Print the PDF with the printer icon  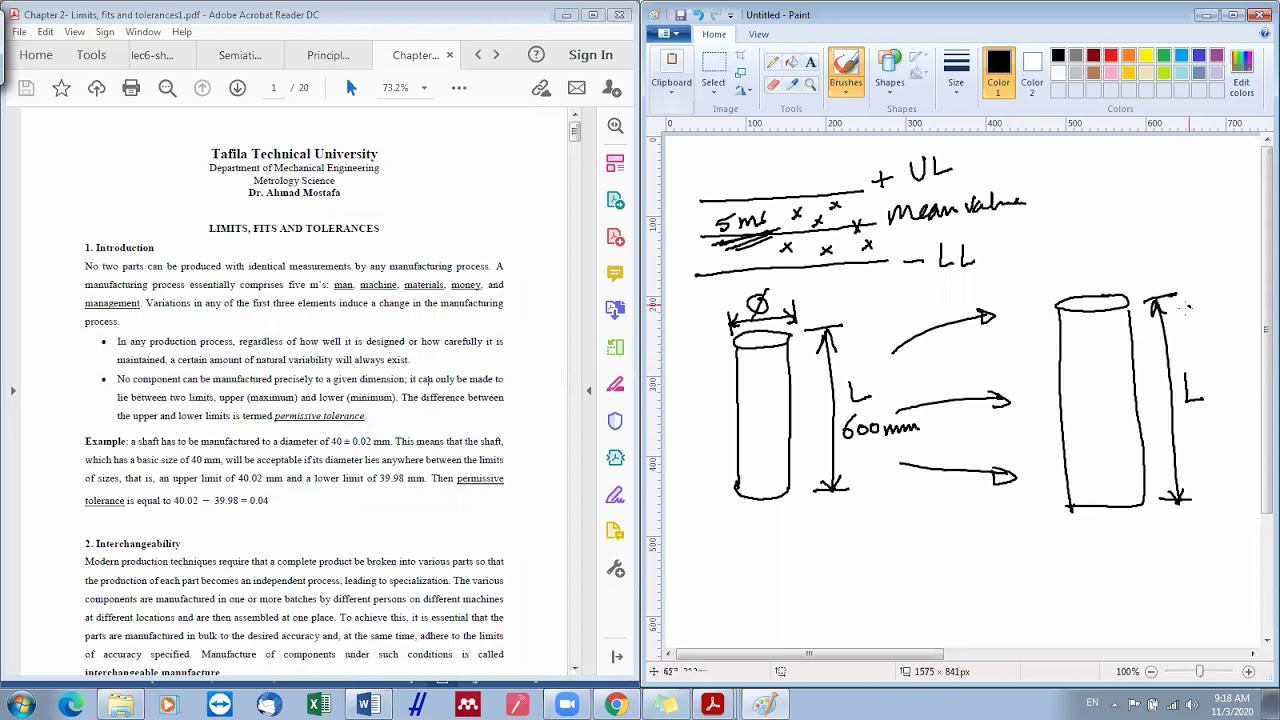pyautogui.click(x=131, y=88)
